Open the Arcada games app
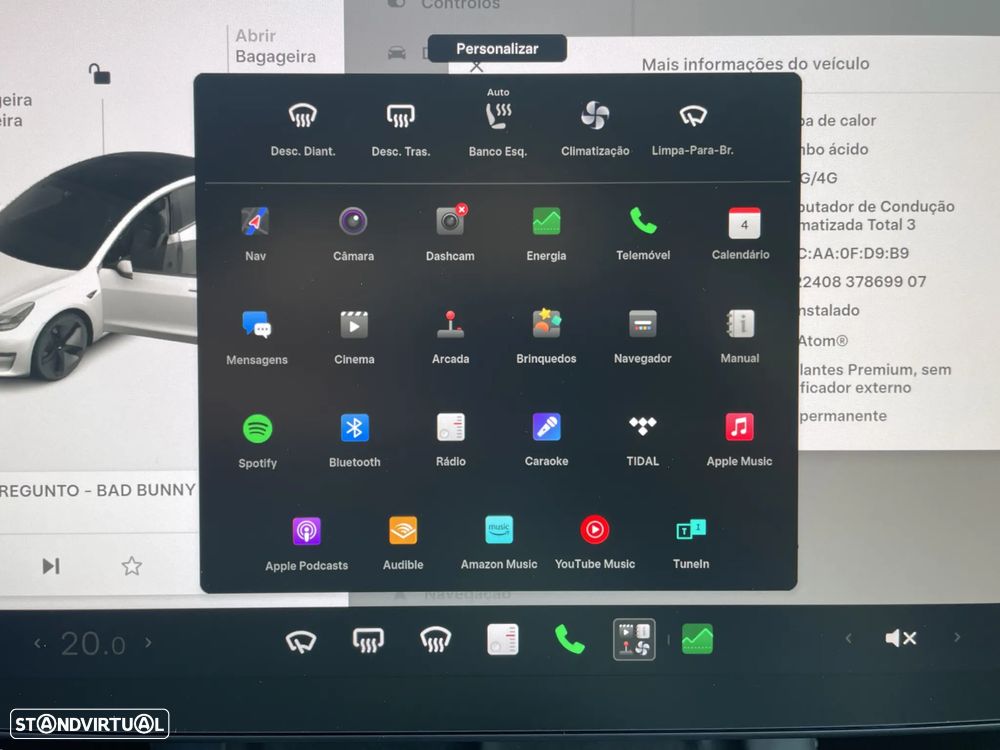This screenshot has width=1000, height=750. click(451, 337)
